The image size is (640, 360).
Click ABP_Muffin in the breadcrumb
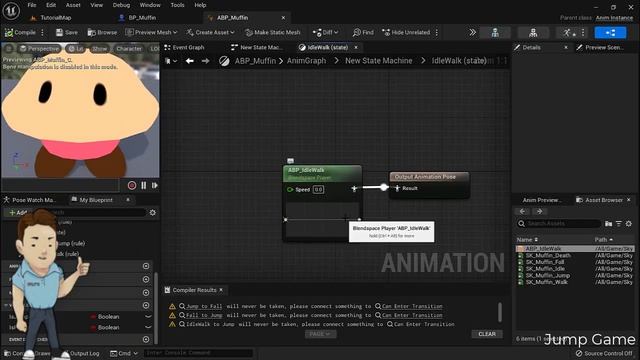click(x=255, y=61)
